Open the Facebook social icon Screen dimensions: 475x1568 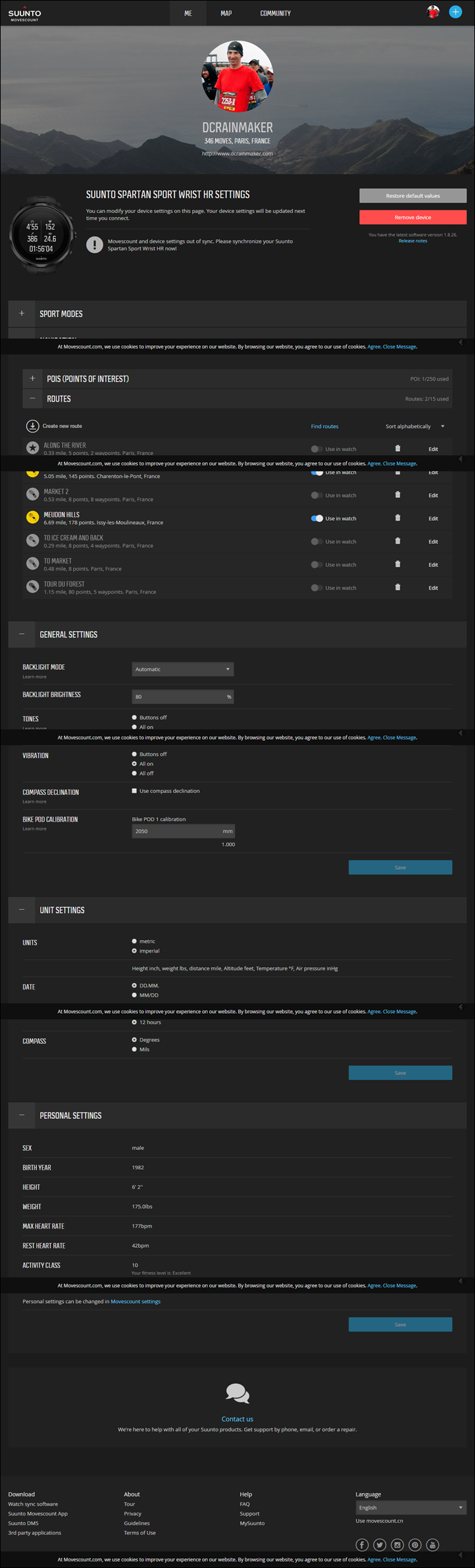tap(362, 1545)
